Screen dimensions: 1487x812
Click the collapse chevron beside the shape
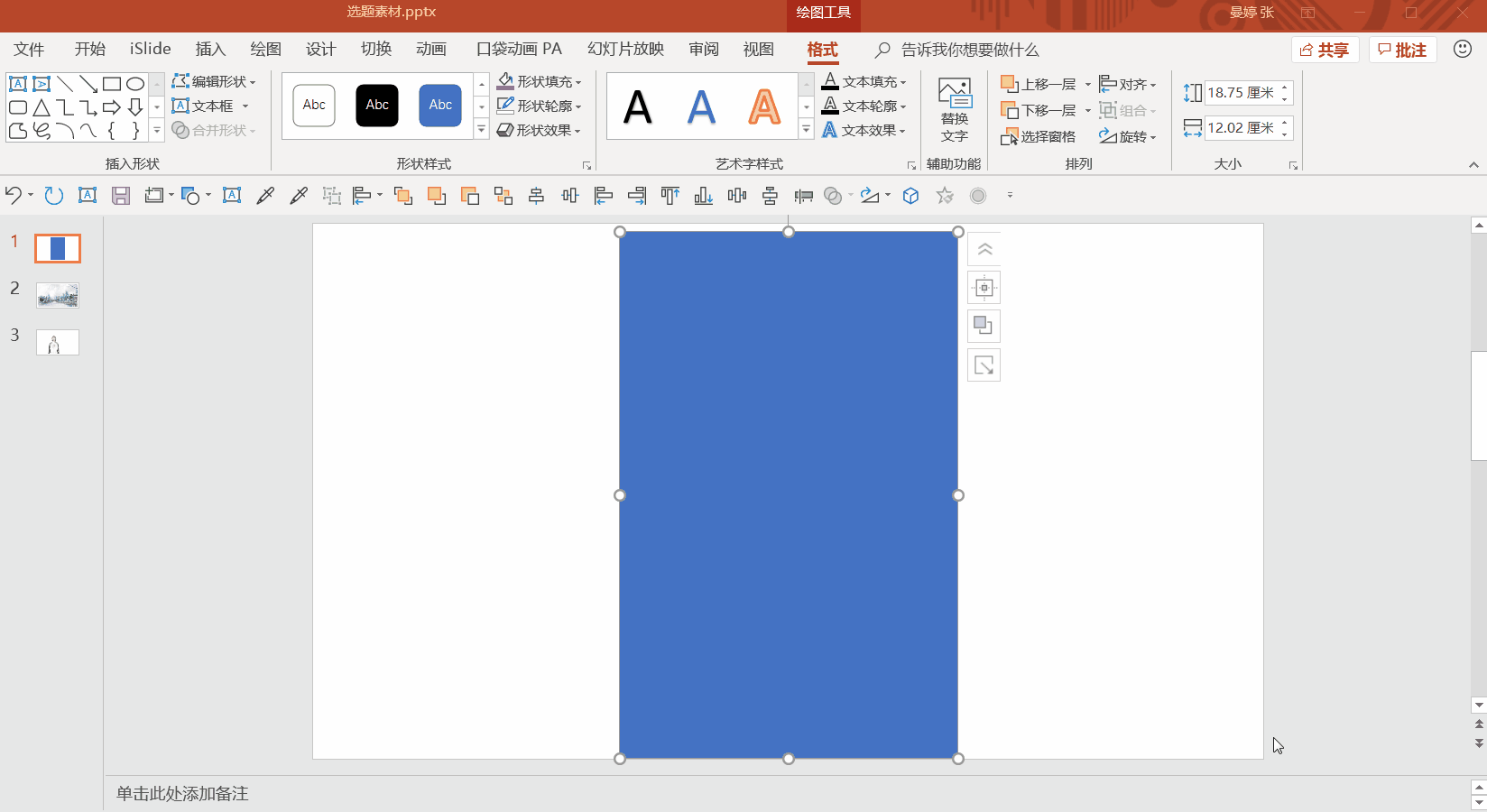984,249
